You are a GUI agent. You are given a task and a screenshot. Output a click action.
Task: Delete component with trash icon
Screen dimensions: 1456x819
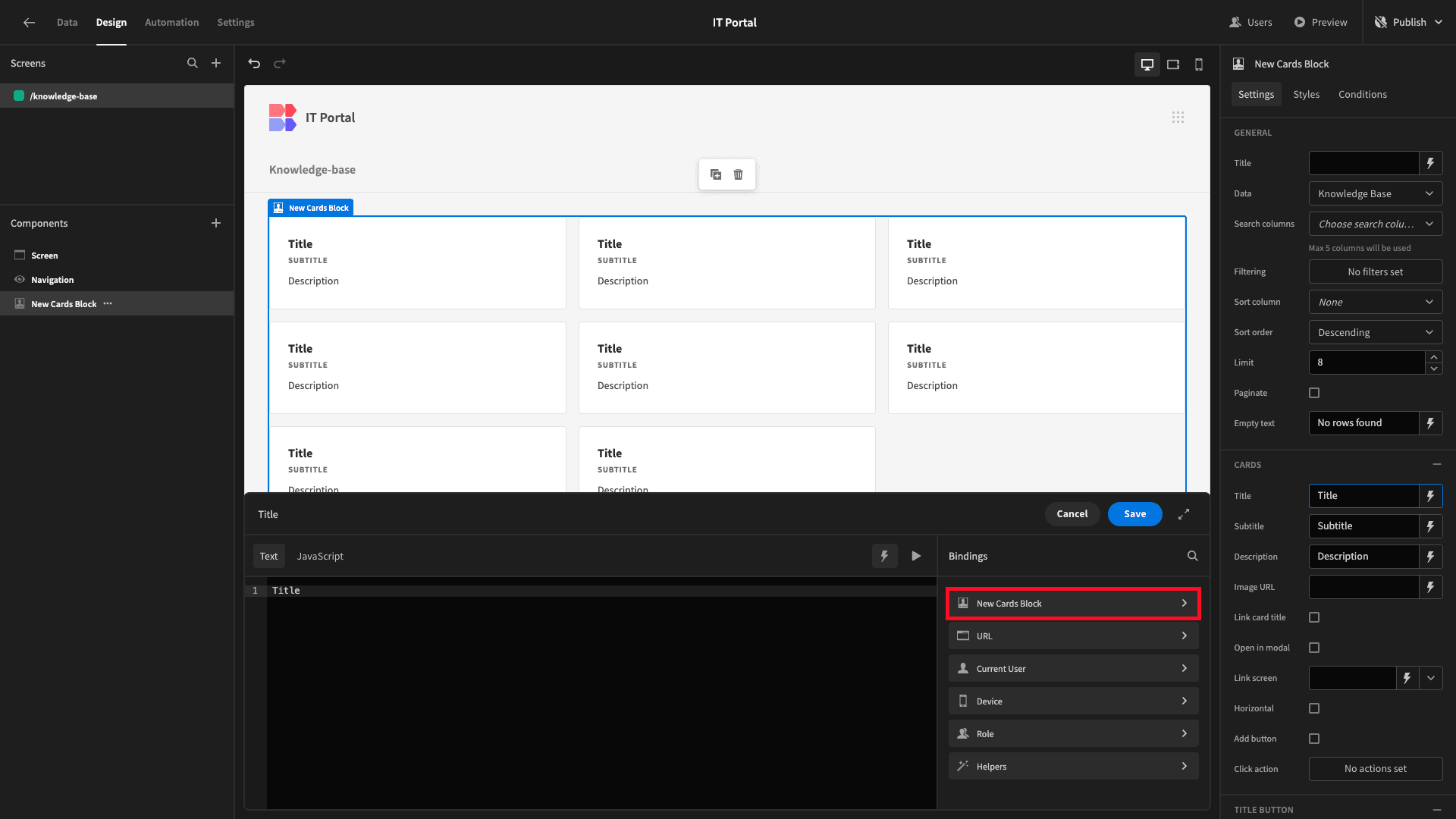click(738, 174)
